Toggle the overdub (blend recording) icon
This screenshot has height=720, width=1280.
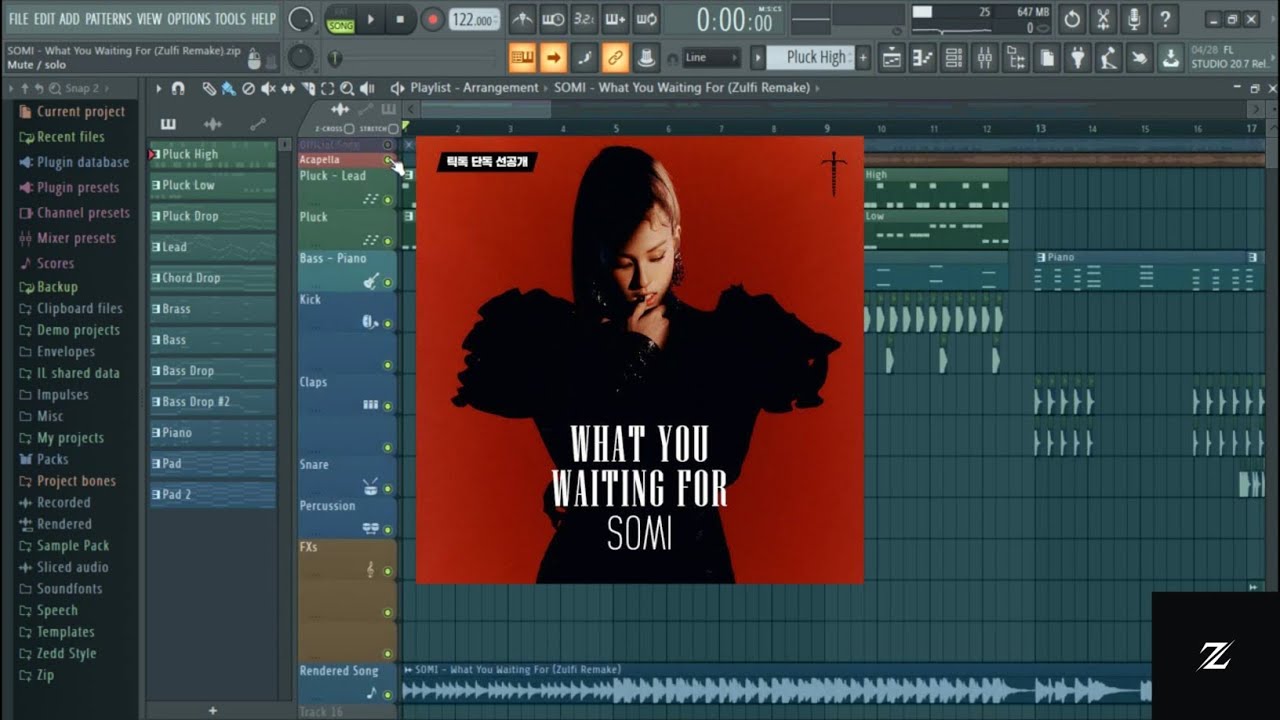pos(615,19)
